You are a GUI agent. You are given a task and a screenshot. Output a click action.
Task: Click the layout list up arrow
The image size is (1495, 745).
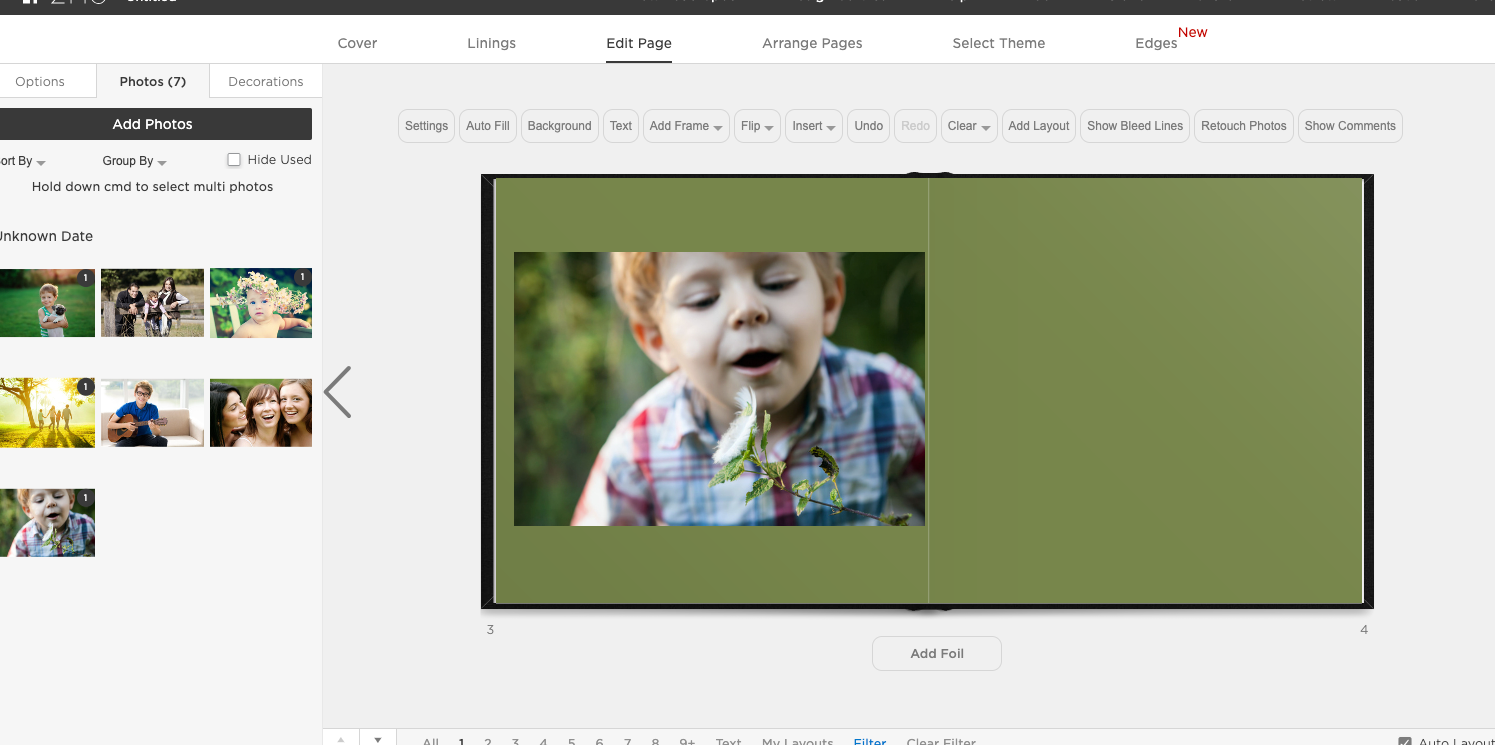[341, 740]
